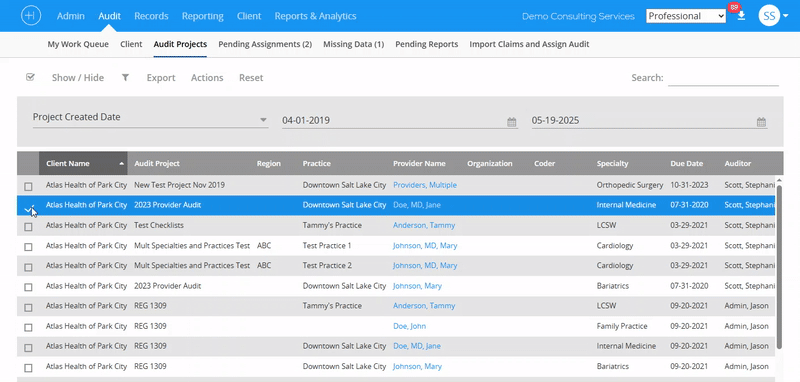Check the Test Checklists row checkbox
Image resolution: width=800 pixels, height=382 pixels.
coord(28,226)
